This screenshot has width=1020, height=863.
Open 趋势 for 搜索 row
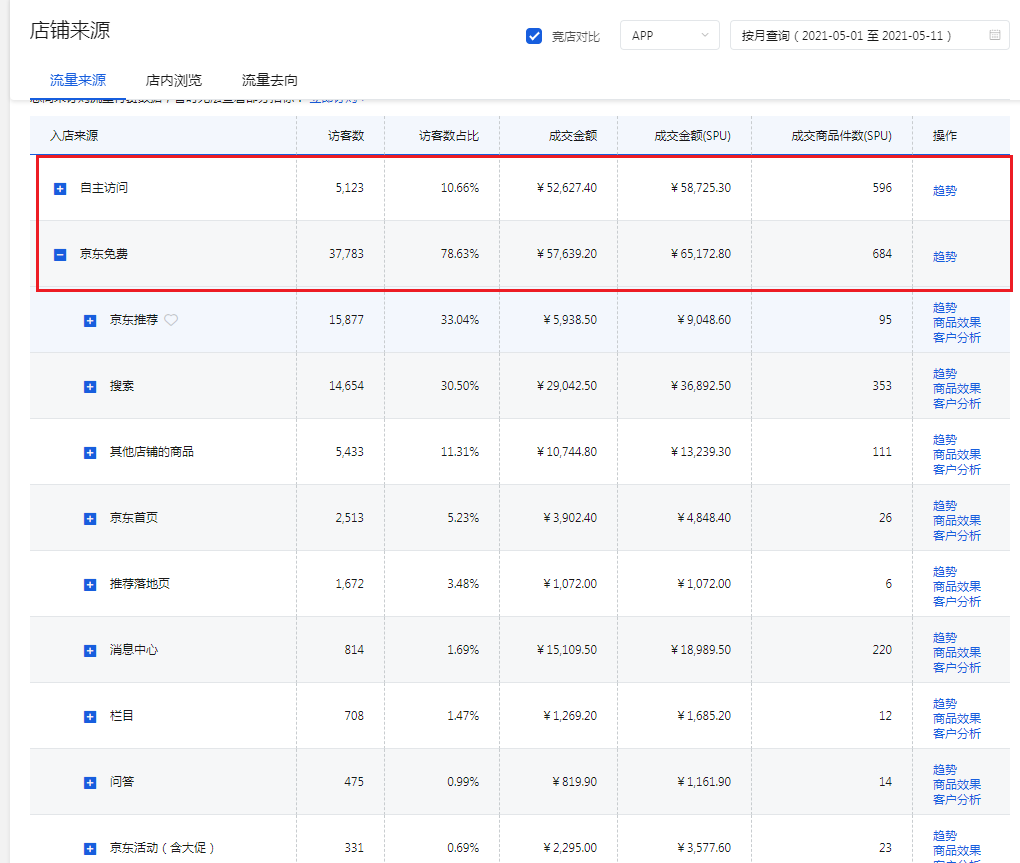pos(945,374)
